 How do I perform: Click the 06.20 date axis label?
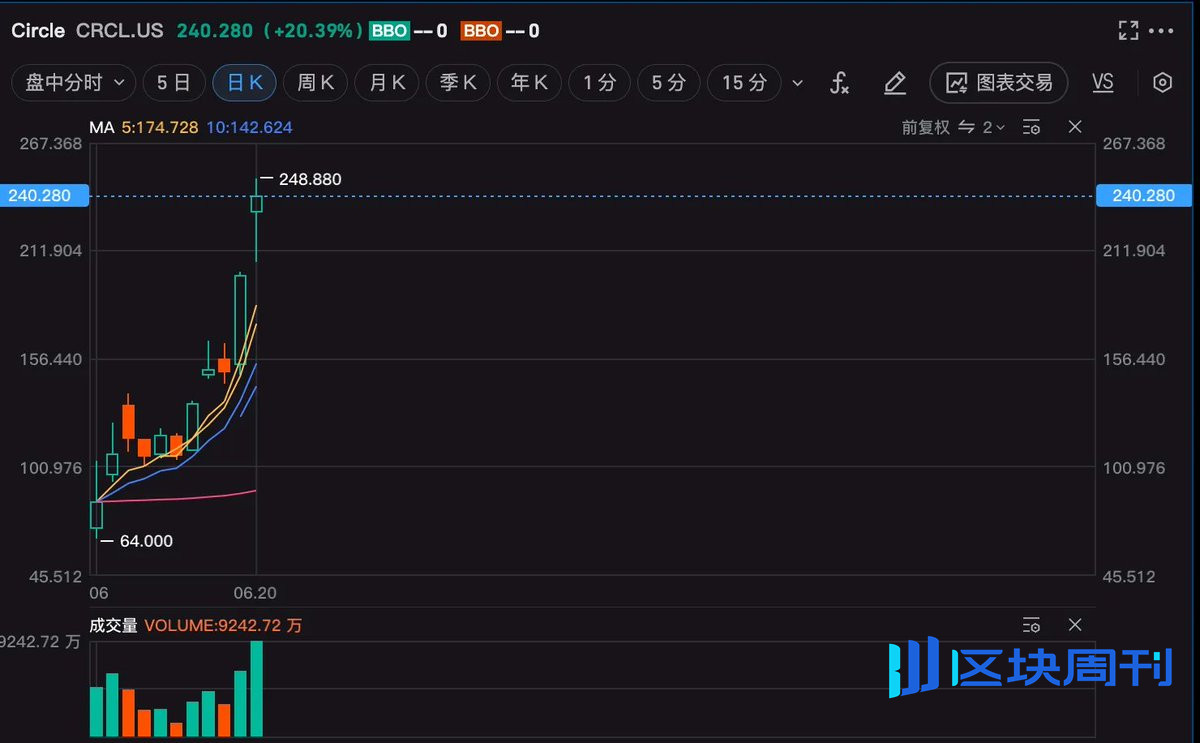254,593
